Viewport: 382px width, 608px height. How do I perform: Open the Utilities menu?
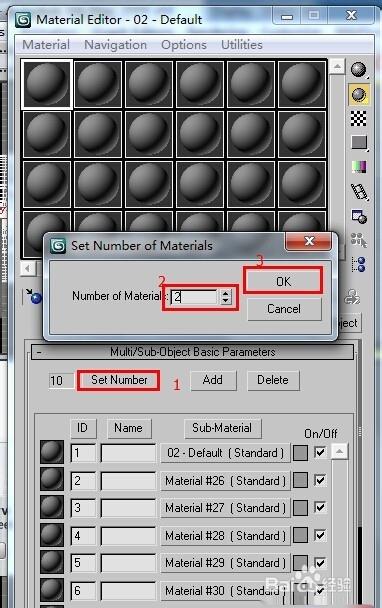tap(242, 45)
